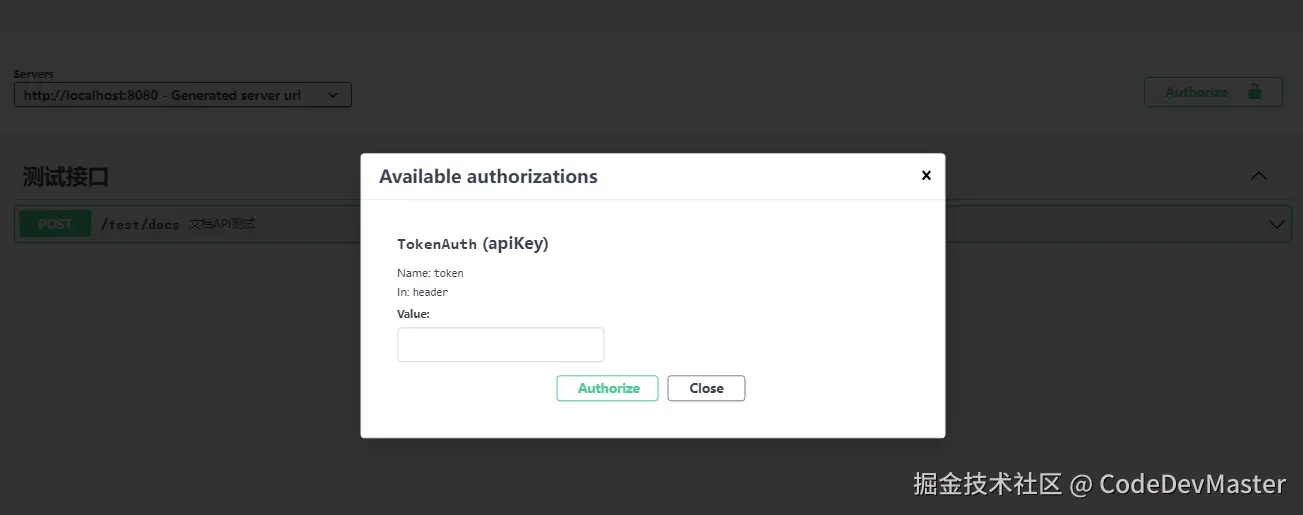Select the /test/docs endpoint path
Image resolution: width=1303 pixels, height=515 pixels.
(140, 225)
